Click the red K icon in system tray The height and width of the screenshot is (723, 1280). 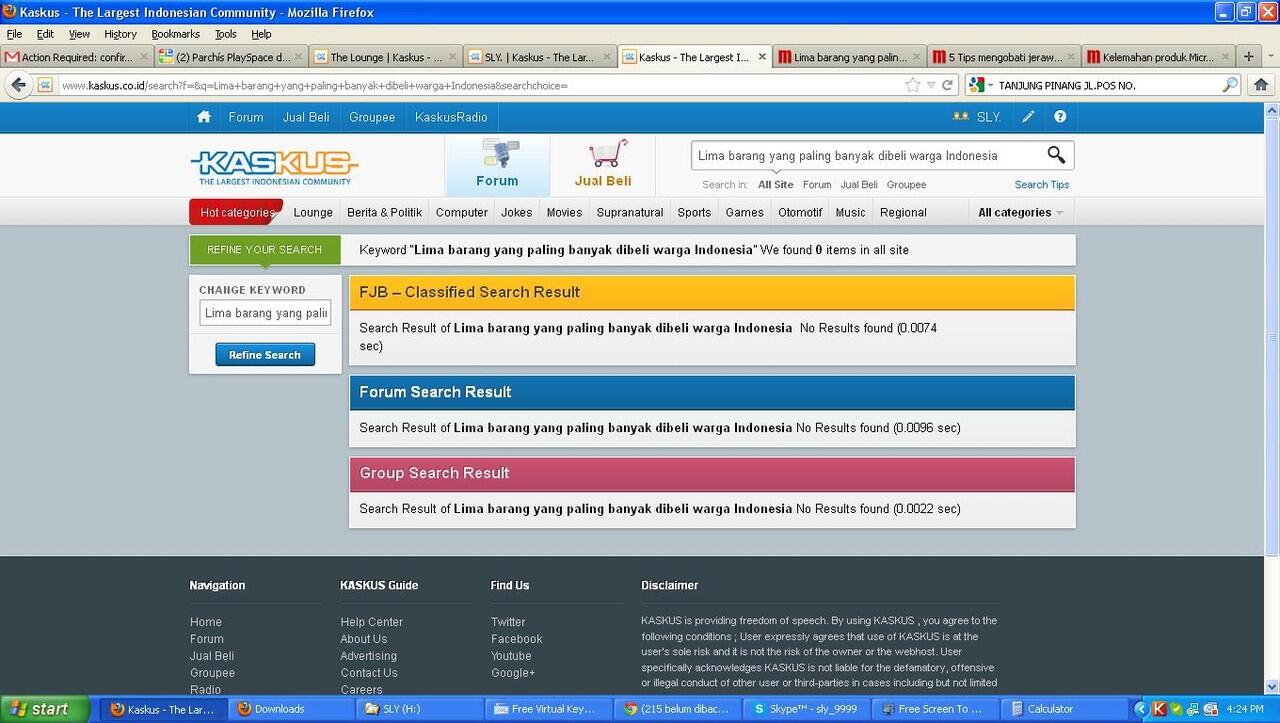pos(1159,709)
